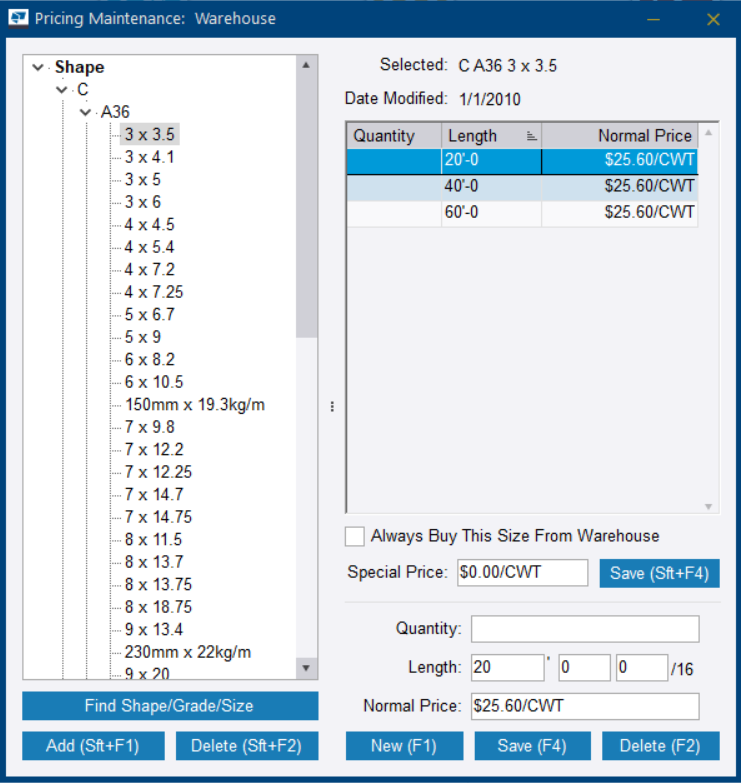This screenshot has width=741, height=783.
Task: Select size 3 x 3.5 in tree
Action: point(149,135)
